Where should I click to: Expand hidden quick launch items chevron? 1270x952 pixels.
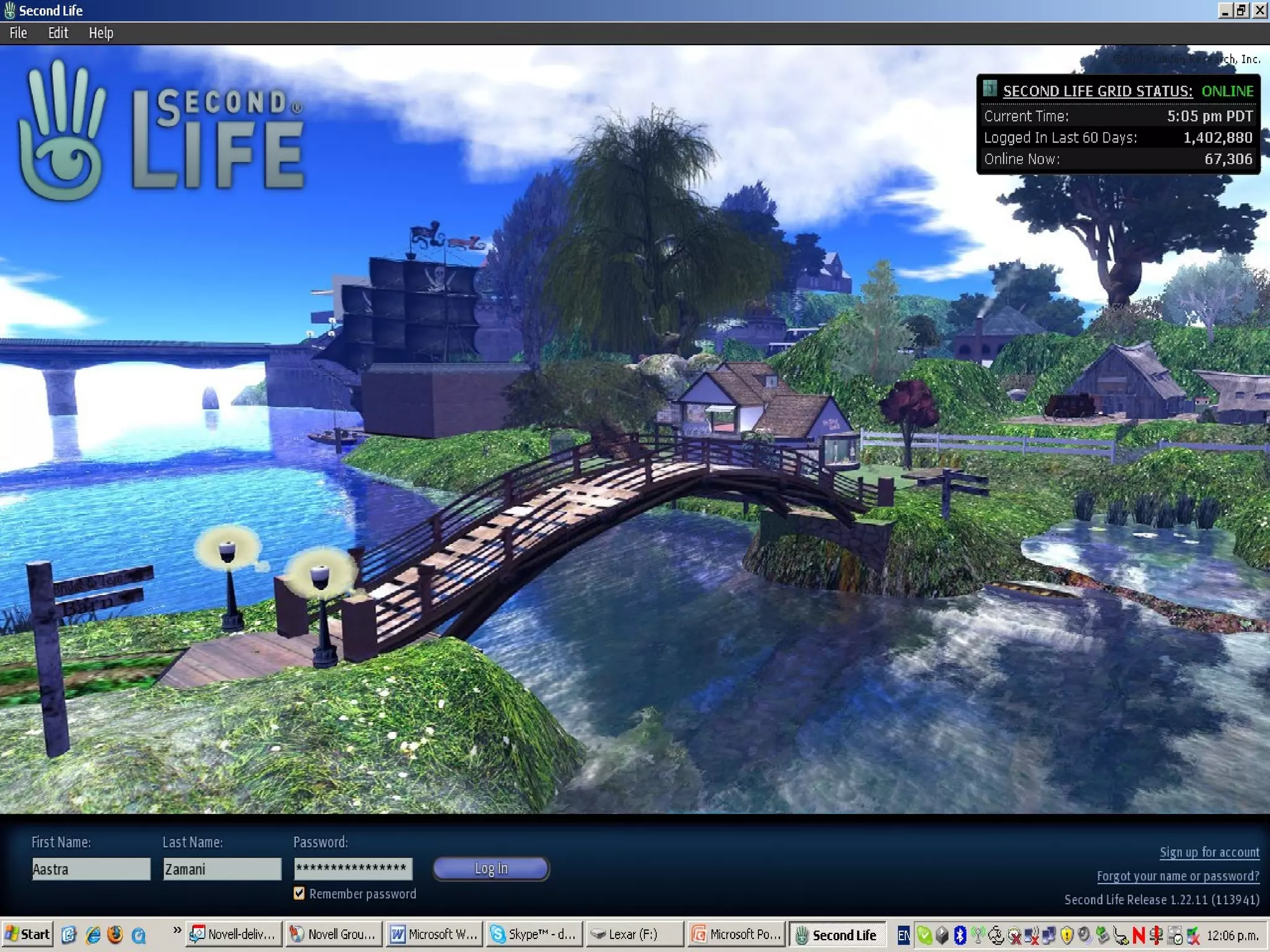(x=177, y=930)
